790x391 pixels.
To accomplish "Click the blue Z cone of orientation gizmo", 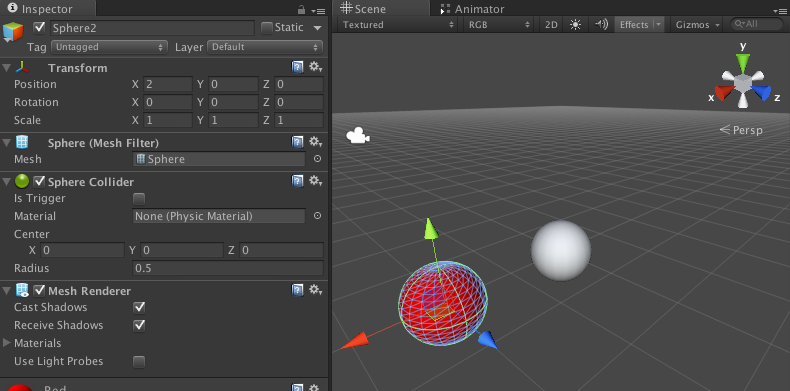I will pos(761,93).
